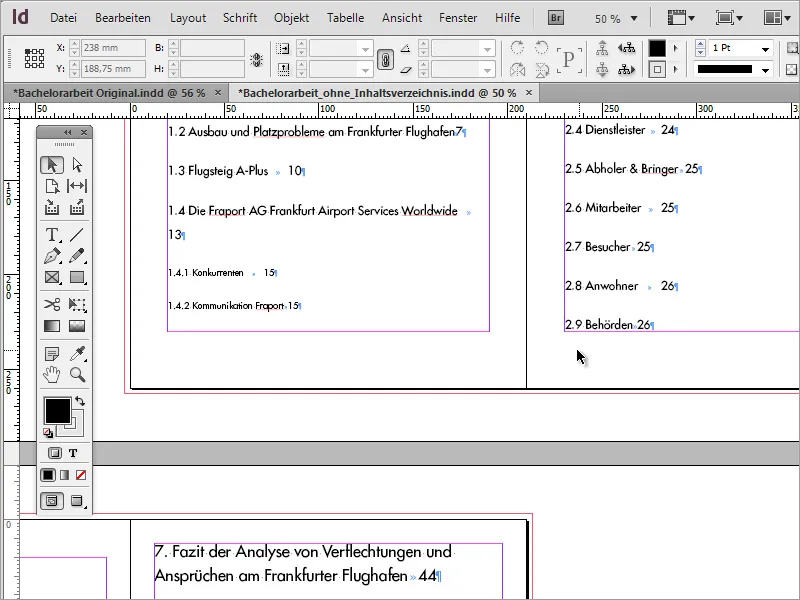Open the zoom level 50 % dropdown
Screen dimensions: 800x600
pos(633,18)
